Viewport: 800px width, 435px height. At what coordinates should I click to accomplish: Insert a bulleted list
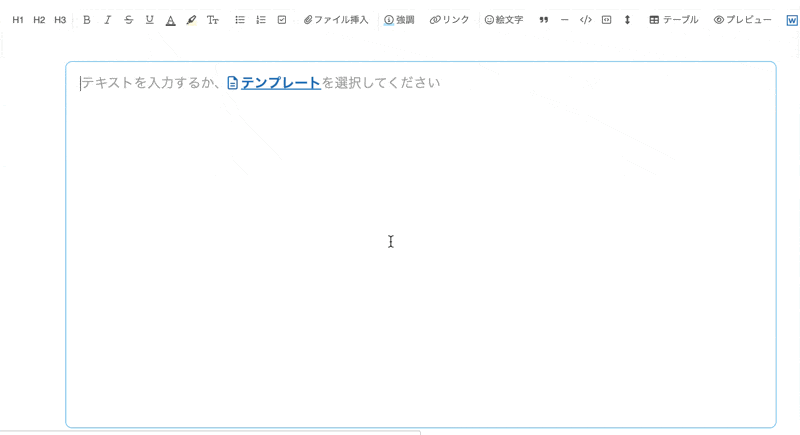pos(240,20)
